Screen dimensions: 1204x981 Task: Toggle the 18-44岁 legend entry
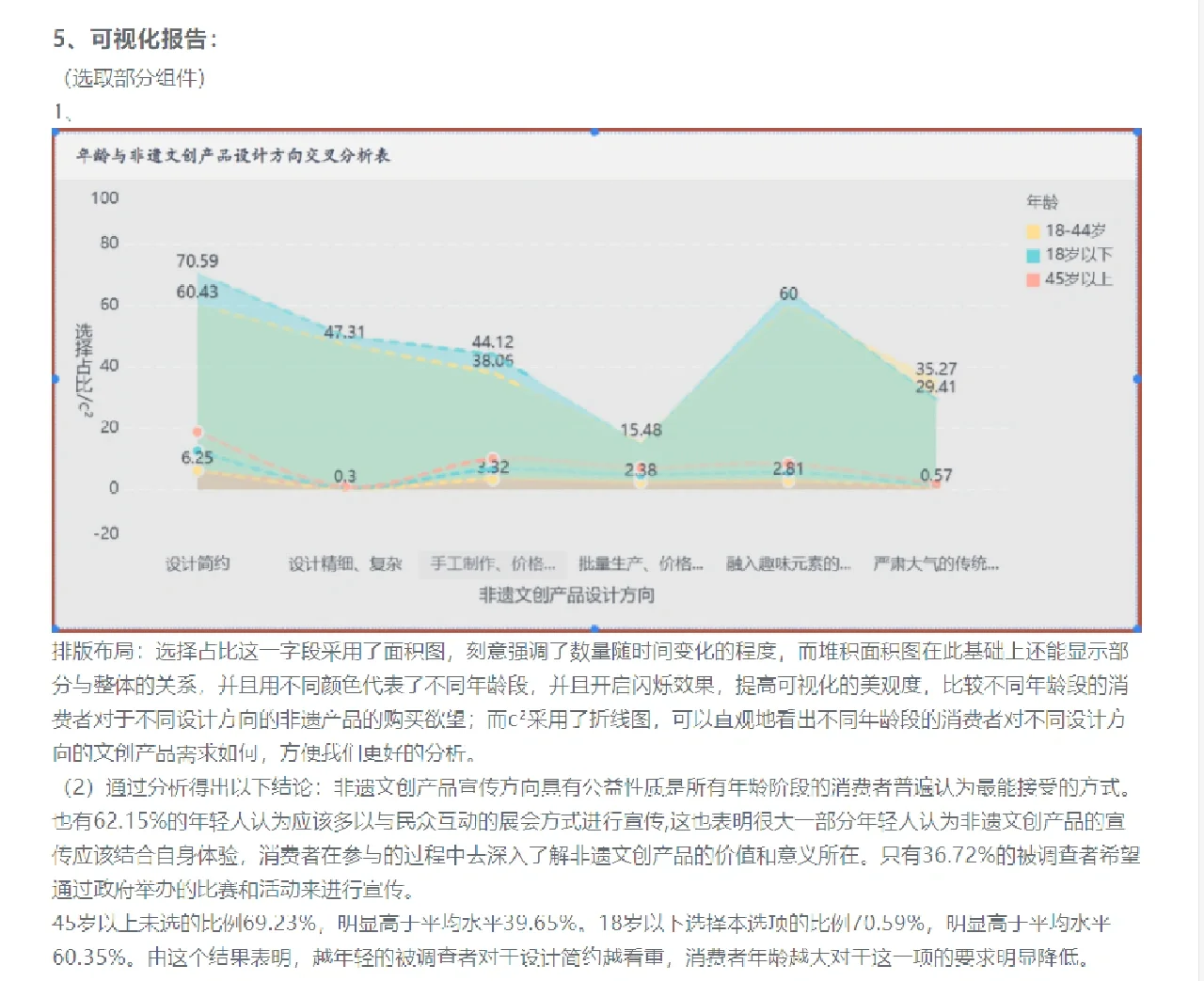[x=1077, y=229]
